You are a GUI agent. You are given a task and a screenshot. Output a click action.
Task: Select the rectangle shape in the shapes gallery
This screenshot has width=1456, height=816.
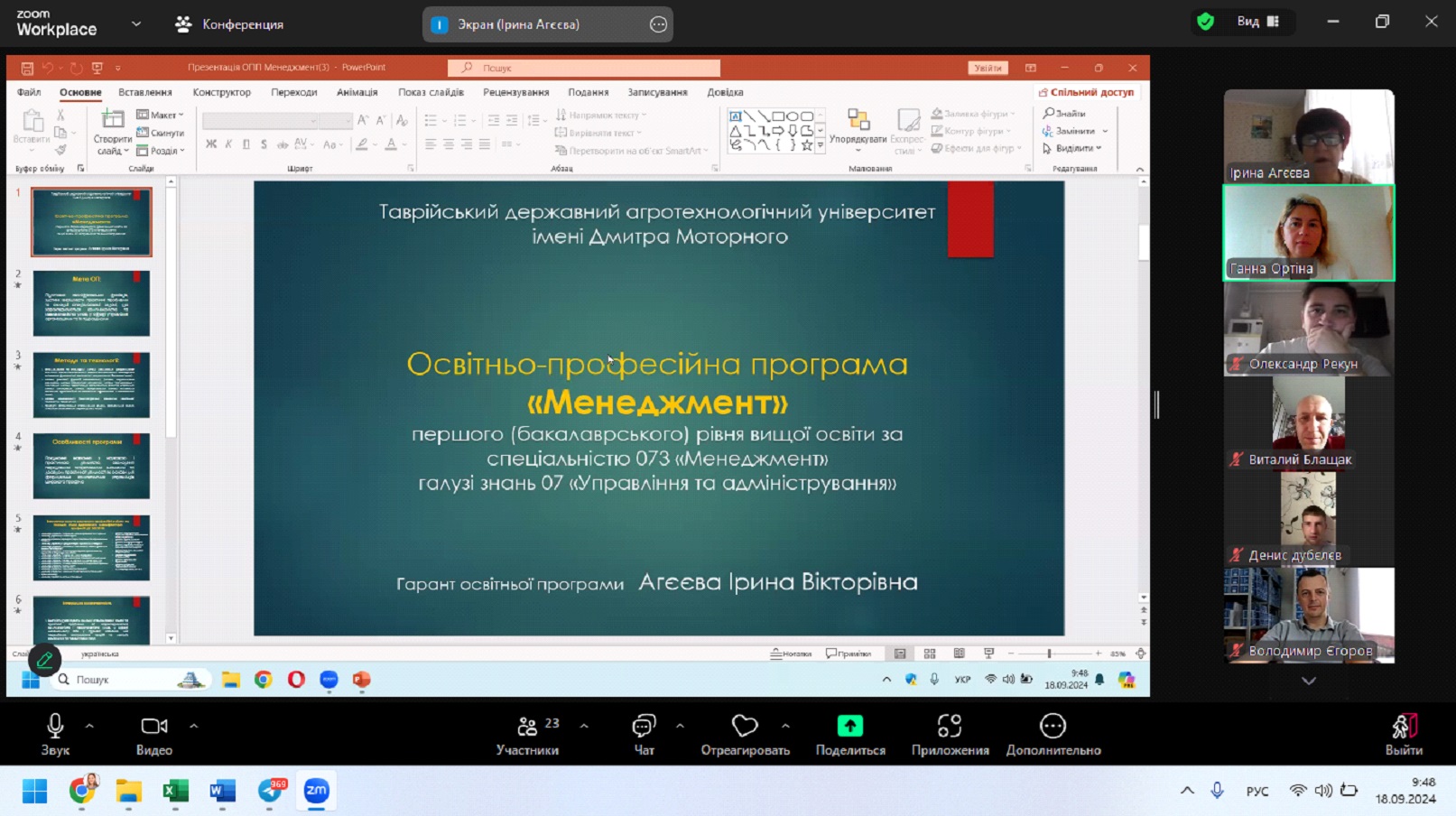click(778, 116)
